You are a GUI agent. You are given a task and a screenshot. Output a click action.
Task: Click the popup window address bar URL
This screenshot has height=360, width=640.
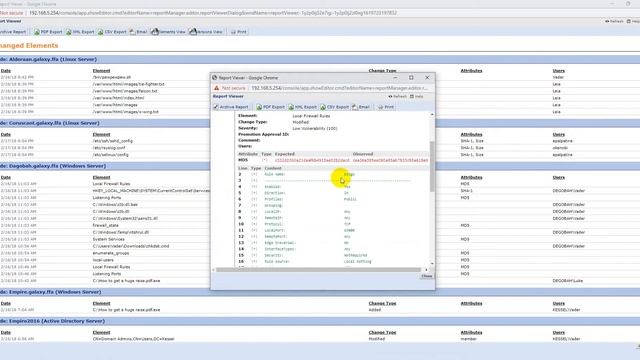click(340, 88)
